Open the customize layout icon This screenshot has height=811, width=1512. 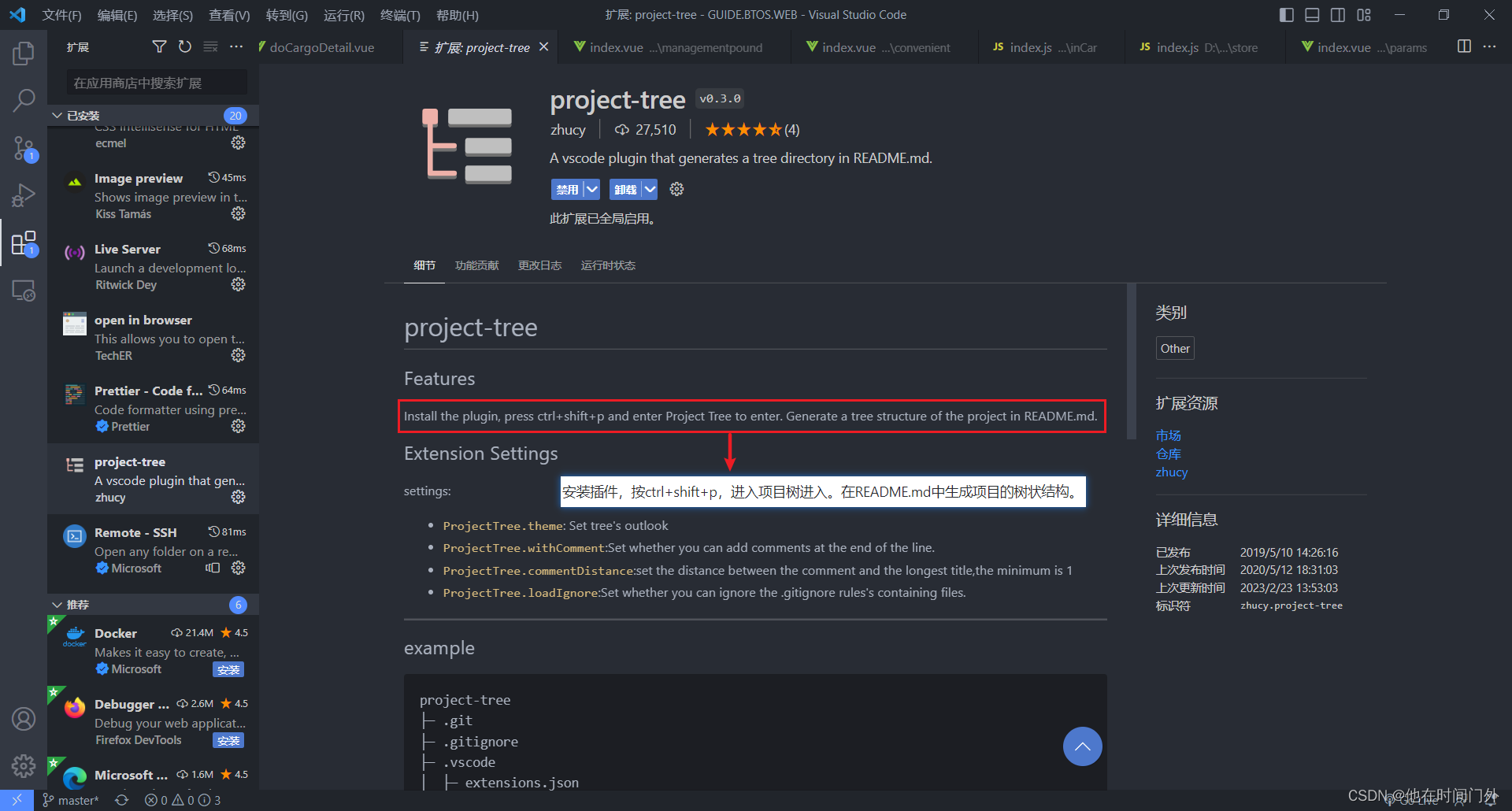1364,15
